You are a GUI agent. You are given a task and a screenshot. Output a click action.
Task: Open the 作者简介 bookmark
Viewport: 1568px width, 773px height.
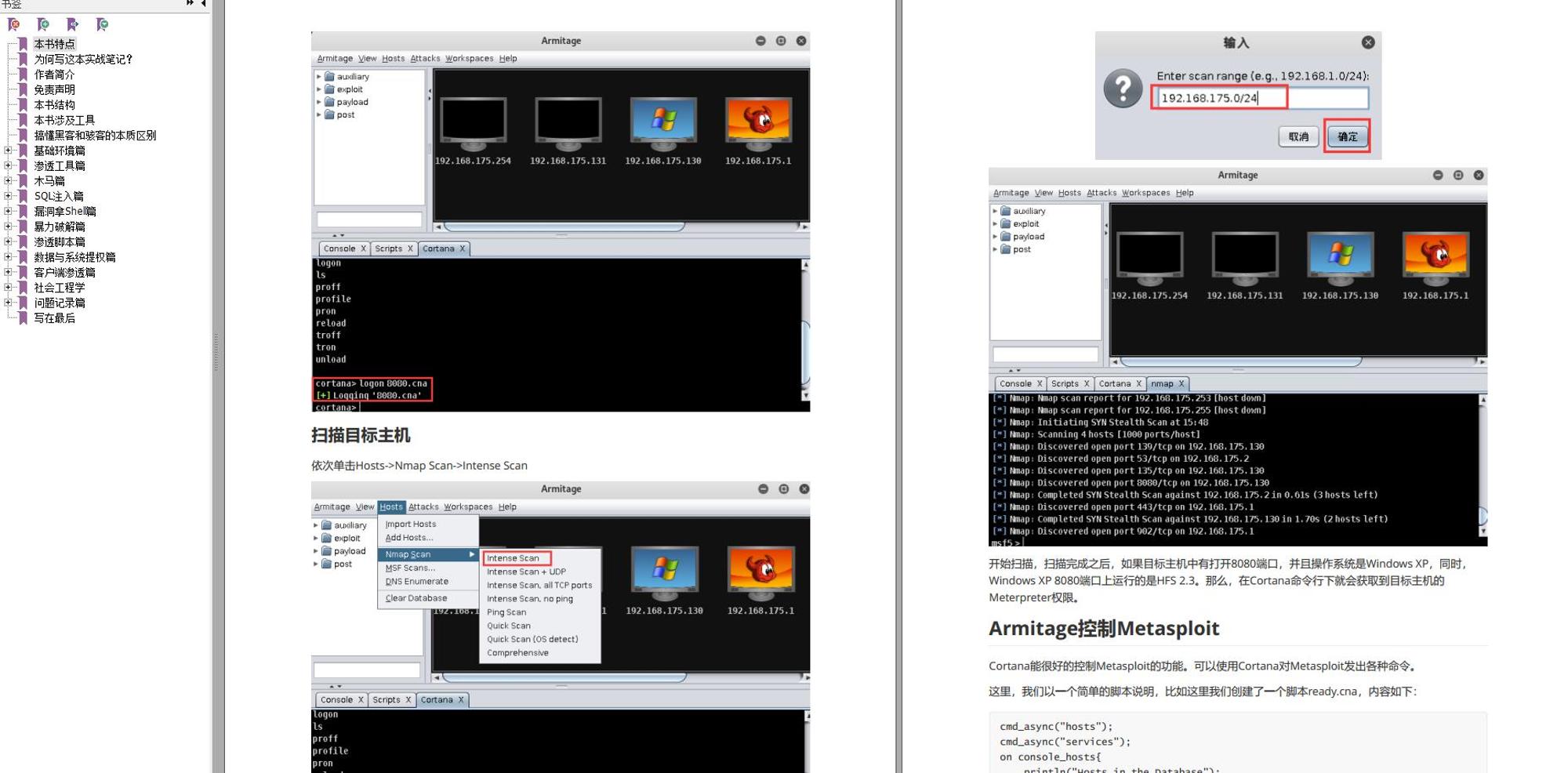[x=54, y=74]
